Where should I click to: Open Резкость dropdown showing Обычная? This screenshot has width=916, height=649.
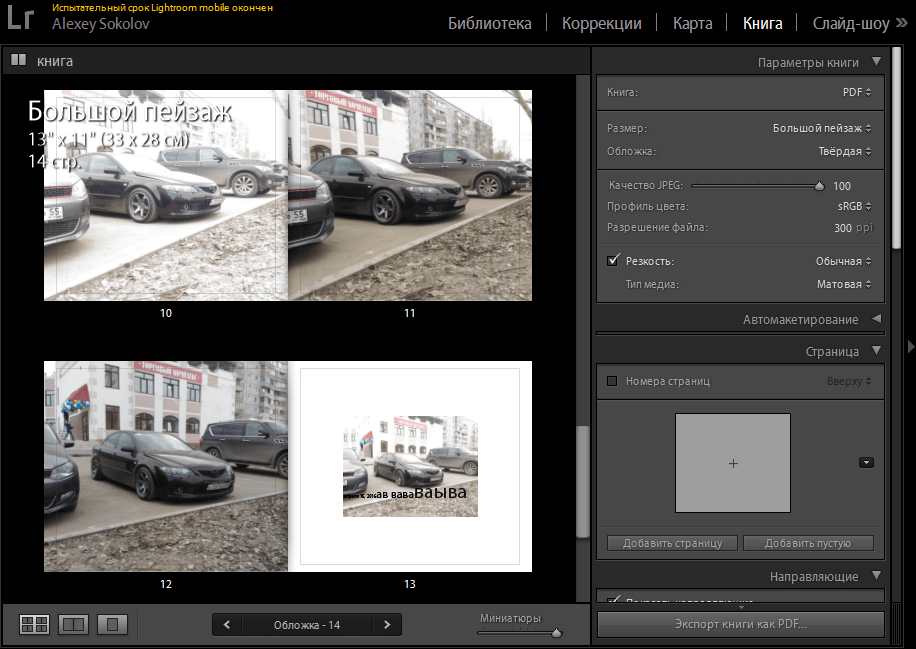tap(844, 261)
